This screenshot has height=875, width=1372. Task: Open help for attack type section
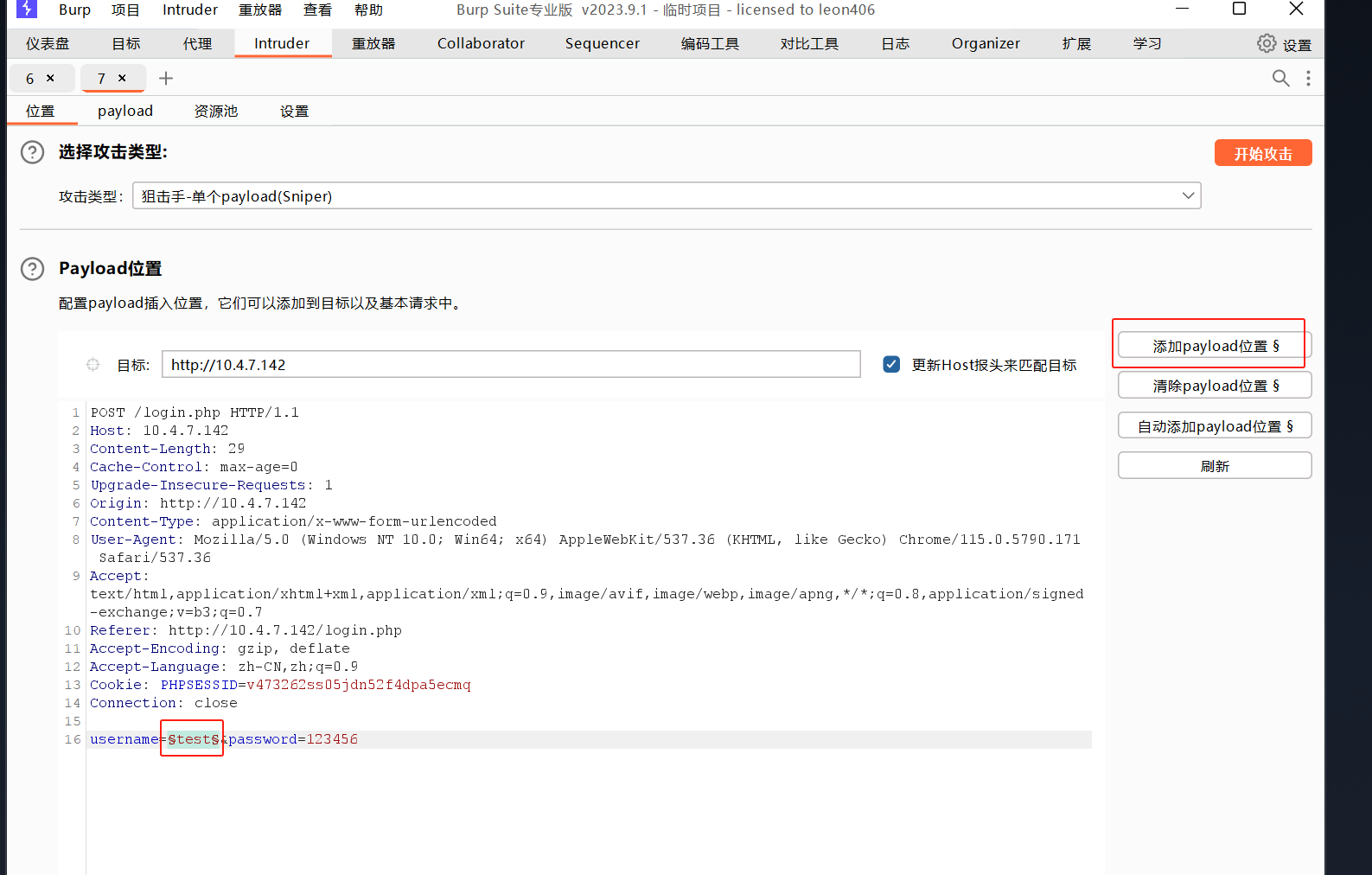click(x=32, y=152)
